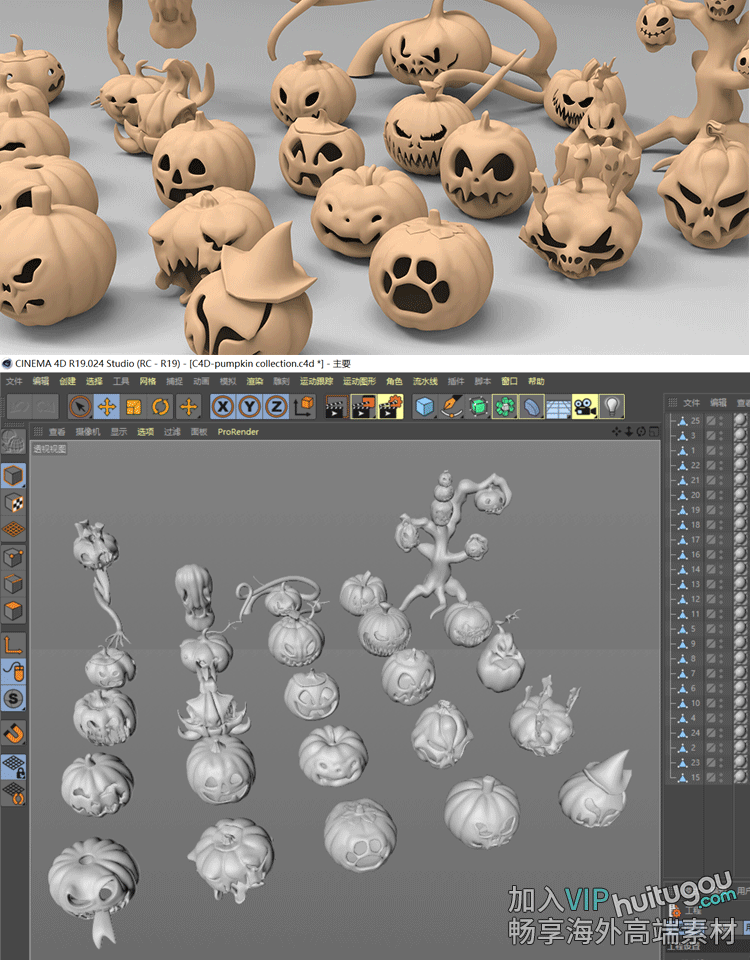Open the 显示 viewport display menu
750x960 pixels.
[119, 432]
